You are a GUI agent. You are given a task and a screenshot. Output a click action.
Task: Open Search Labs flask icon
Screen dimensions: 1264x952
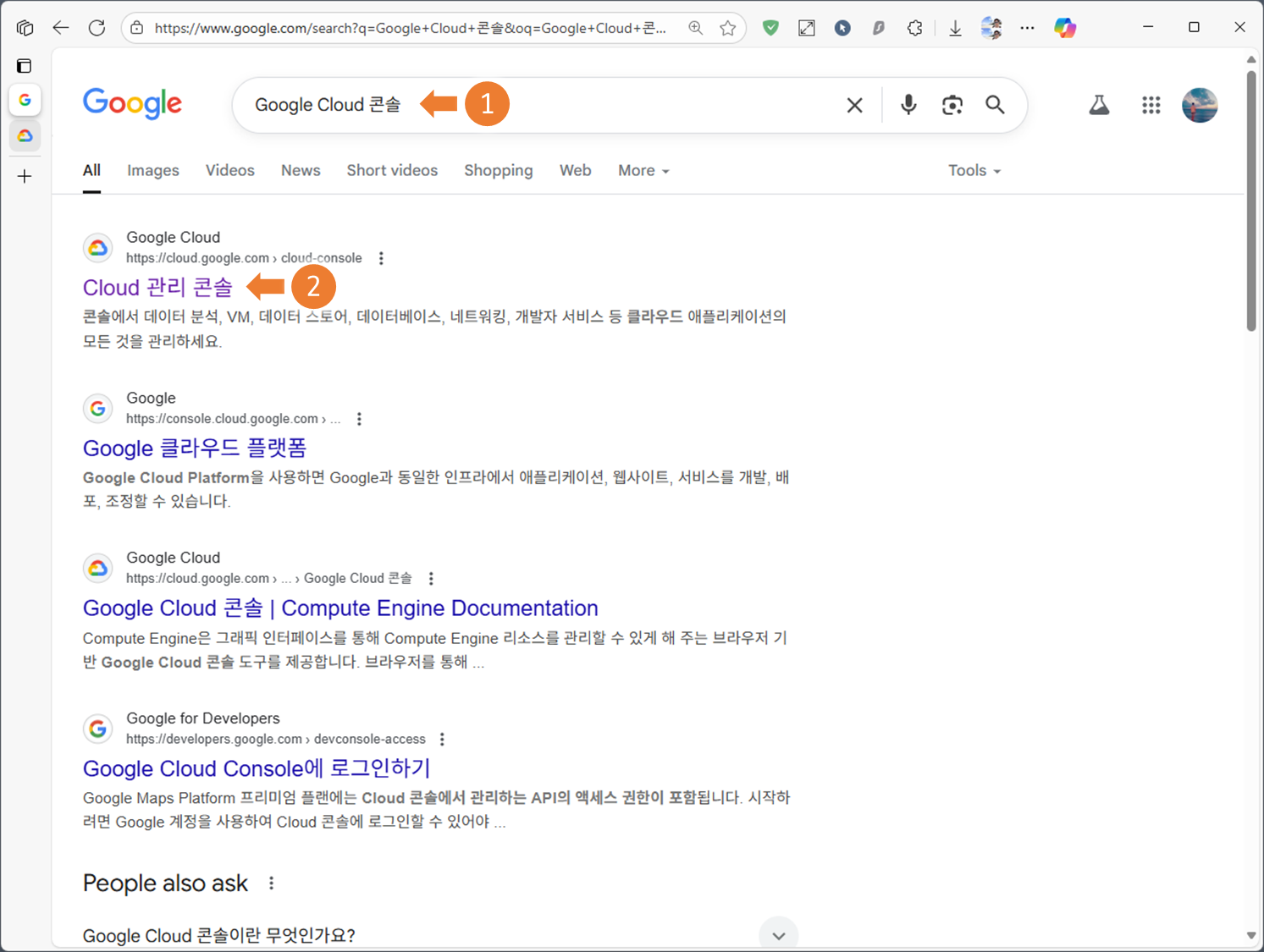pos(1099,105)
